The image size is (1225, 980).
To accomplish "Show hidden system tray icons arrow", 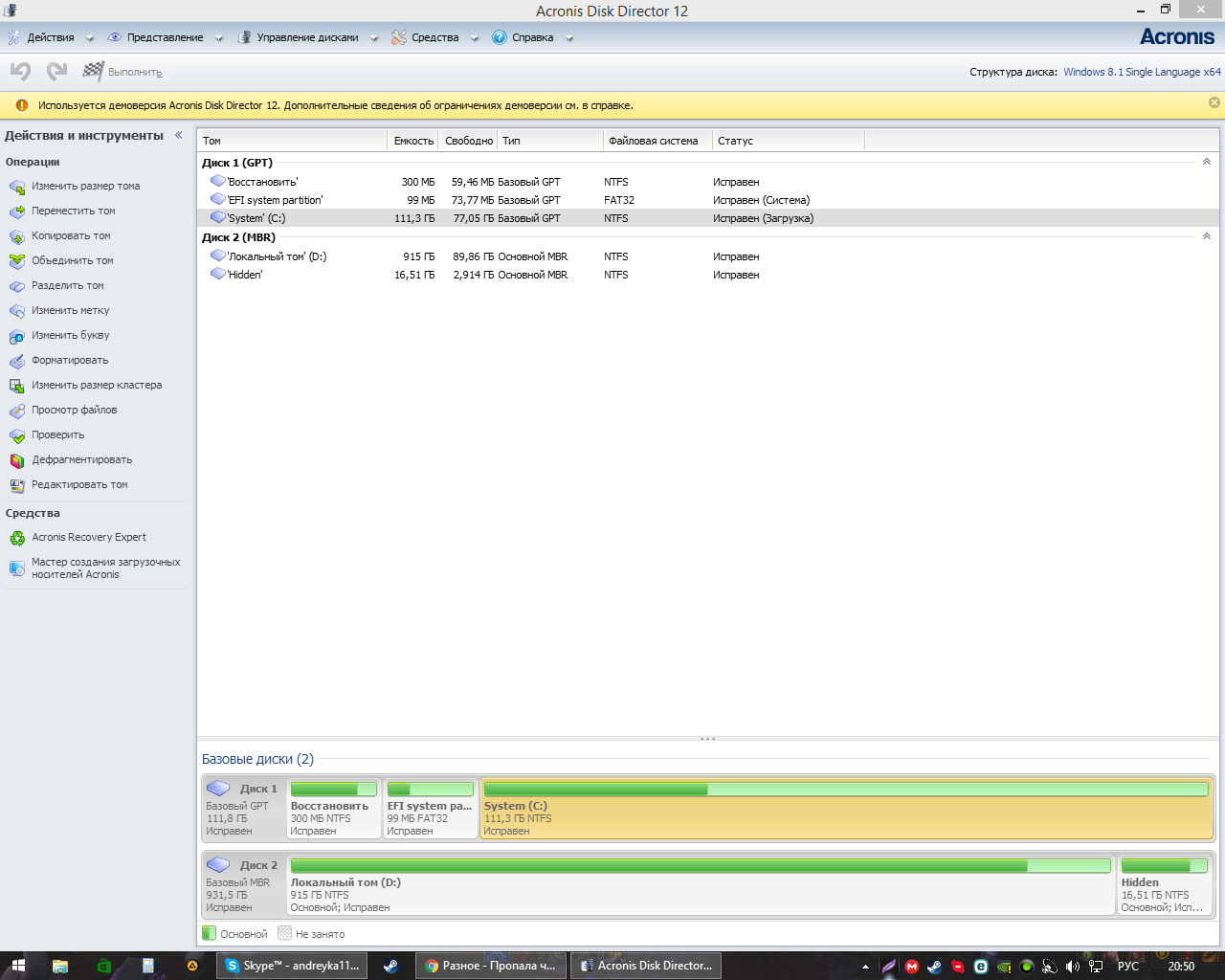I will (x=865, y=967).
